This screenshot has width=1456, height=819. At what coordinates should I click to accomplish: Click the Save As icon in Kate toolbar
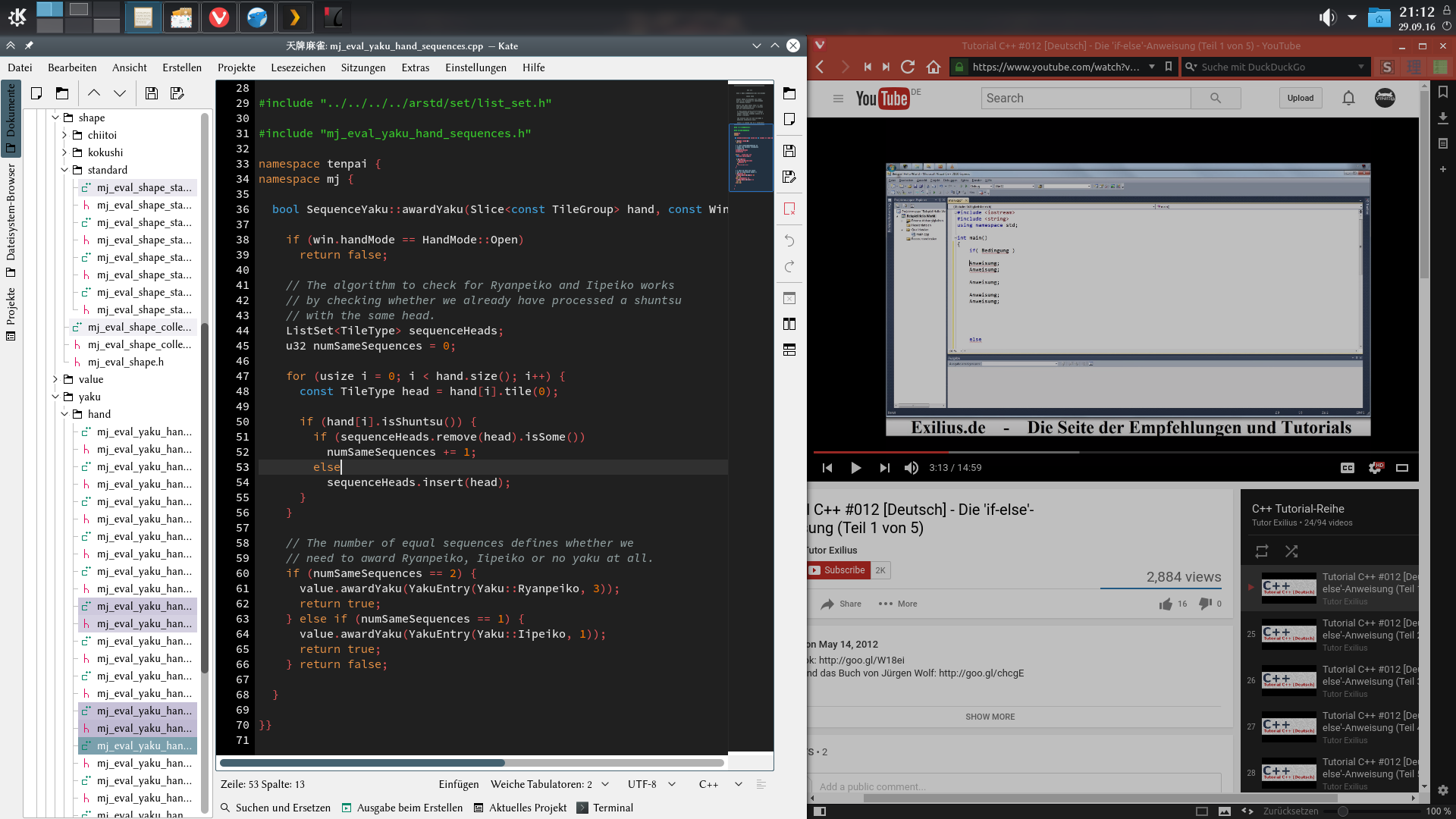pyautogui.click(x=177, y=93)
